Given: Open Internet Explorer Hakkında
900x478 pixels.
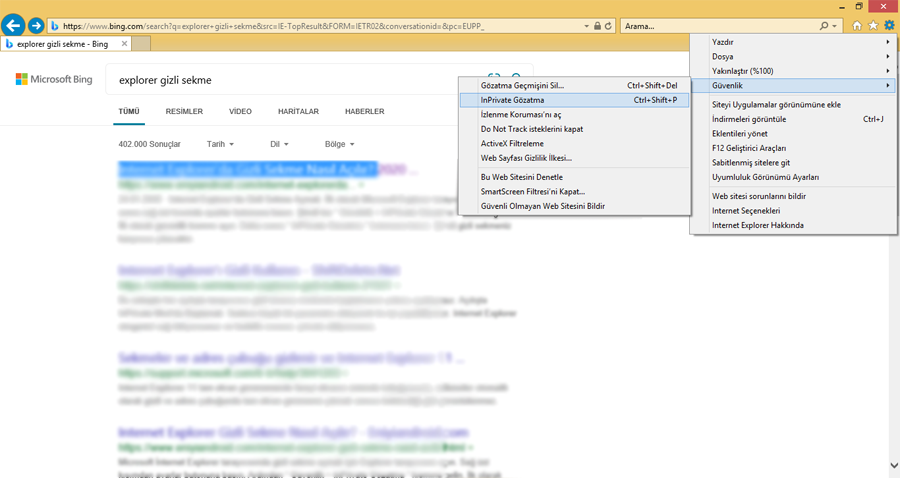Looking at the screenshot, I should click(x=794, y=226).
